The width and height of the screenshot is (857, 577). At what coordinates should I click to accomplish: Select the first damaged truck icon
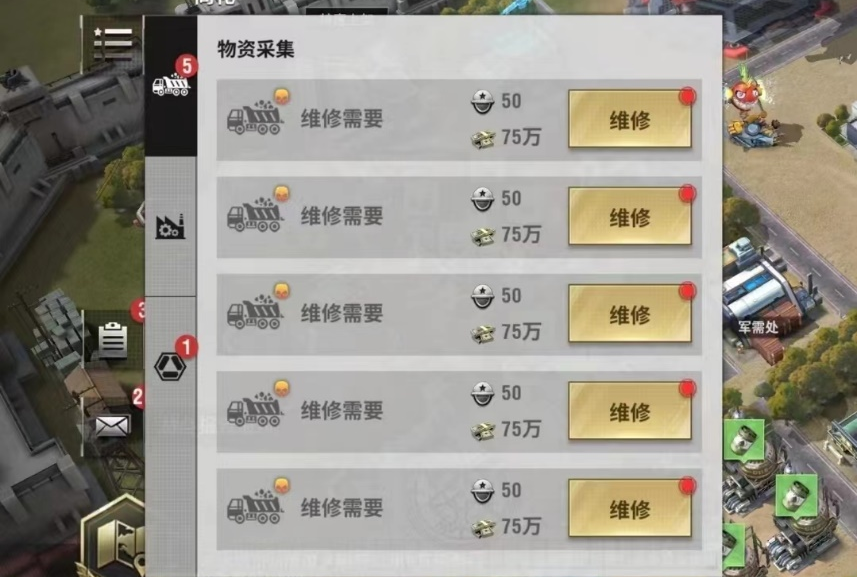pyautogui.click(x=255, y=116)
